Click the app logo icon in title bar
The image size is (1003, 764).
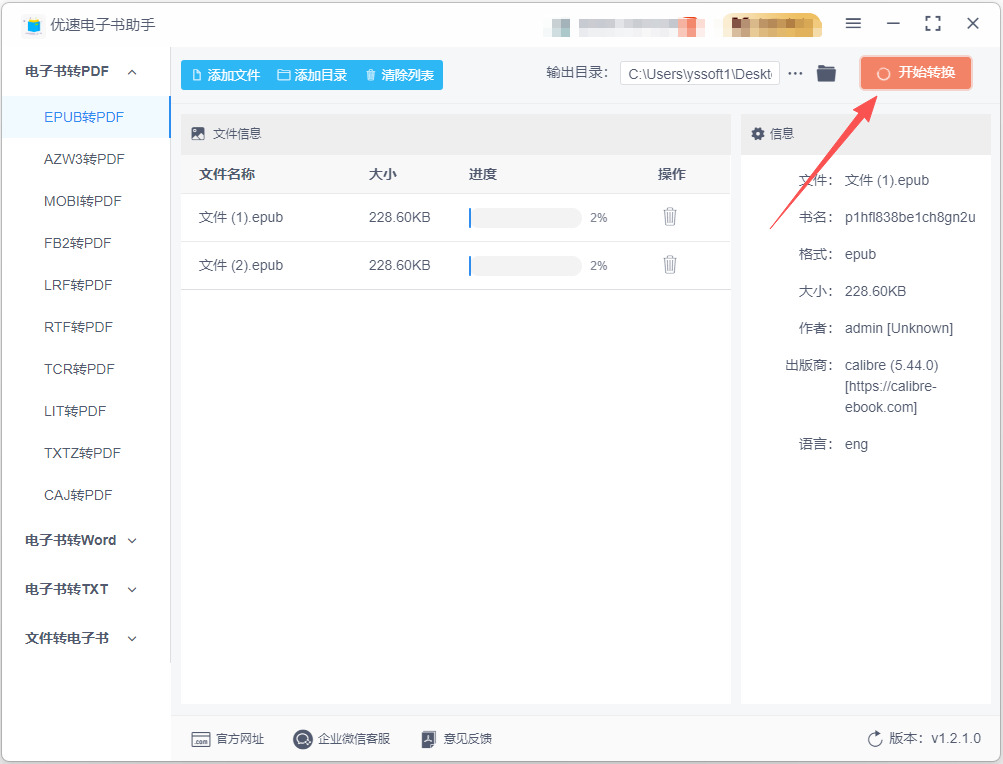(x=33, y=25)
